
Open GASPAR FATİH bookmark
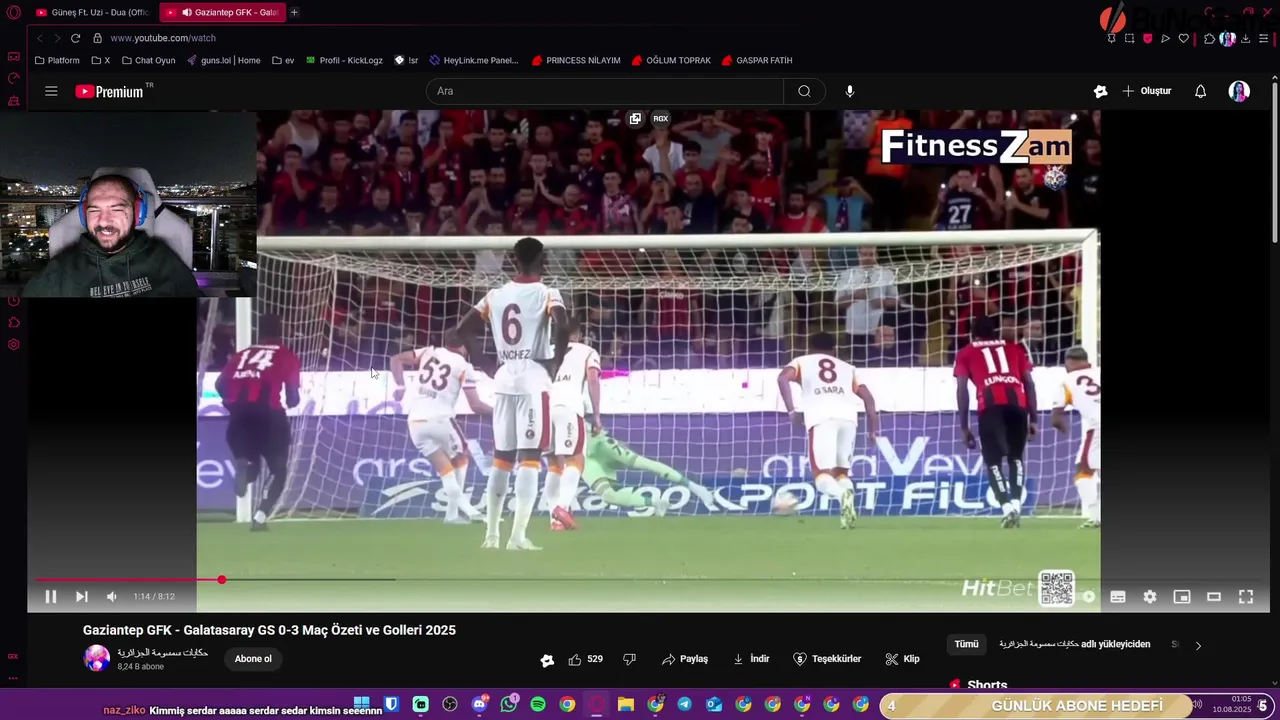[757, 60]
